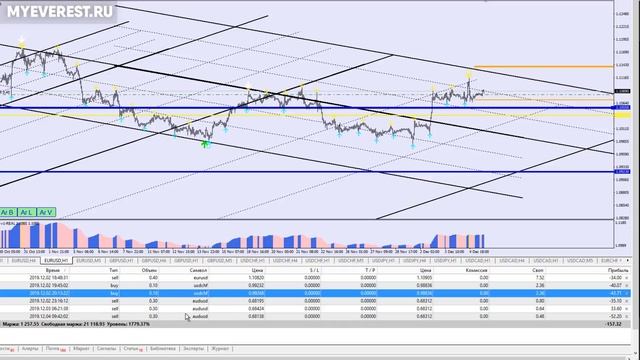Click the green asterisk marker on chart
The height and width of the screenshot is (360, 640).
click(205, 144)
